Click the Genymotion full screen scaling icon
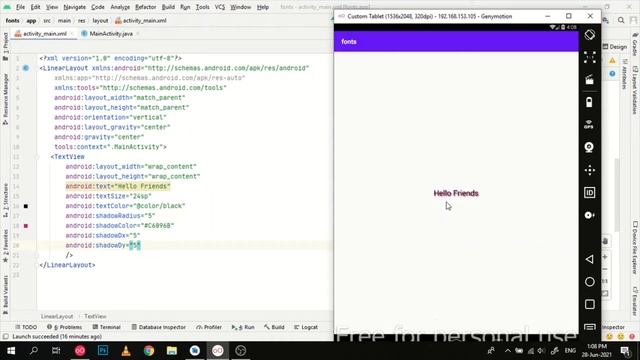This screenshot has height=360, width=640. [x=589, y=57]
